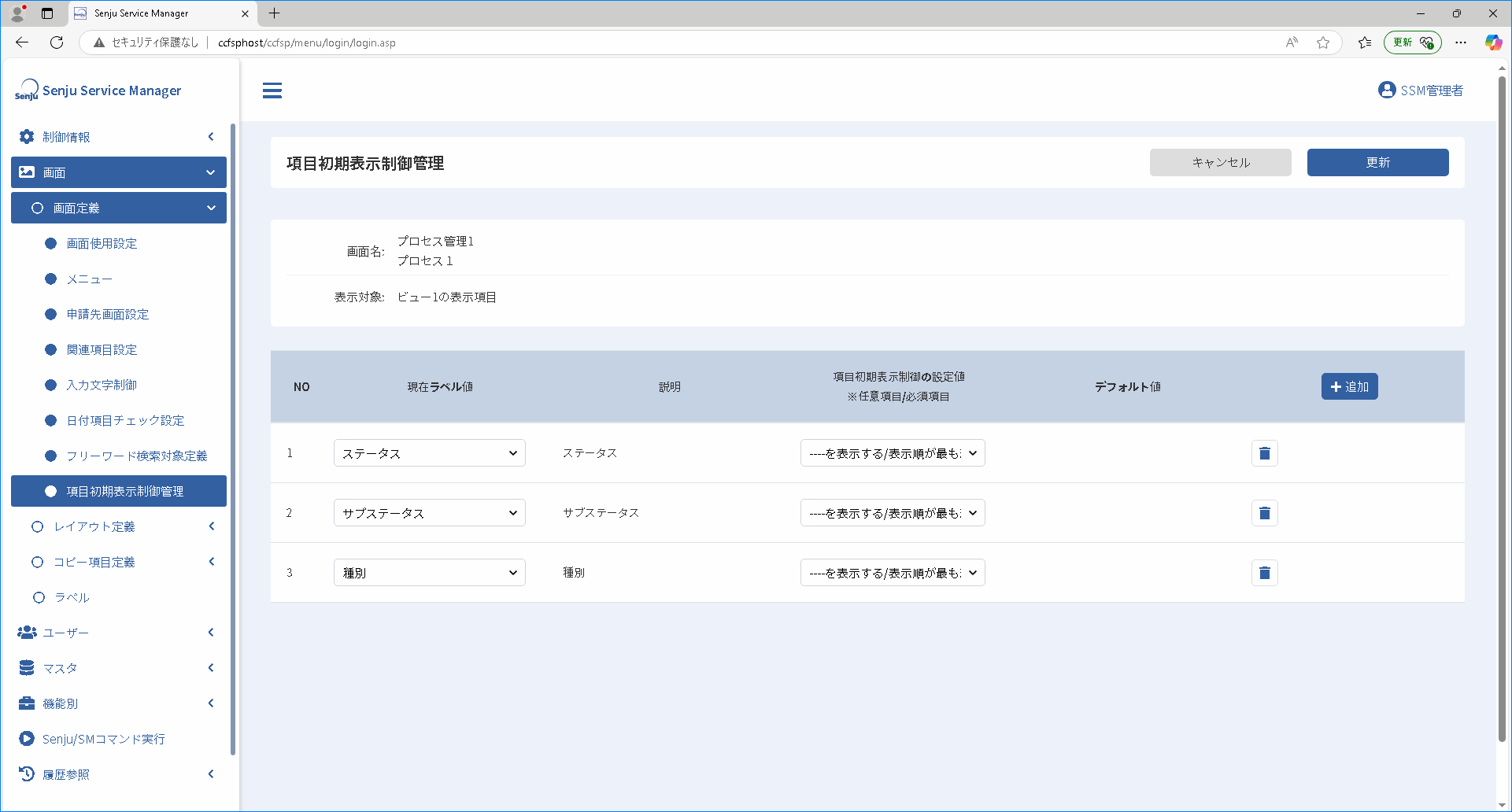Click the 履歴参照 history clock icon
This screenshot has width=1512, height=812.
[27, 774]
